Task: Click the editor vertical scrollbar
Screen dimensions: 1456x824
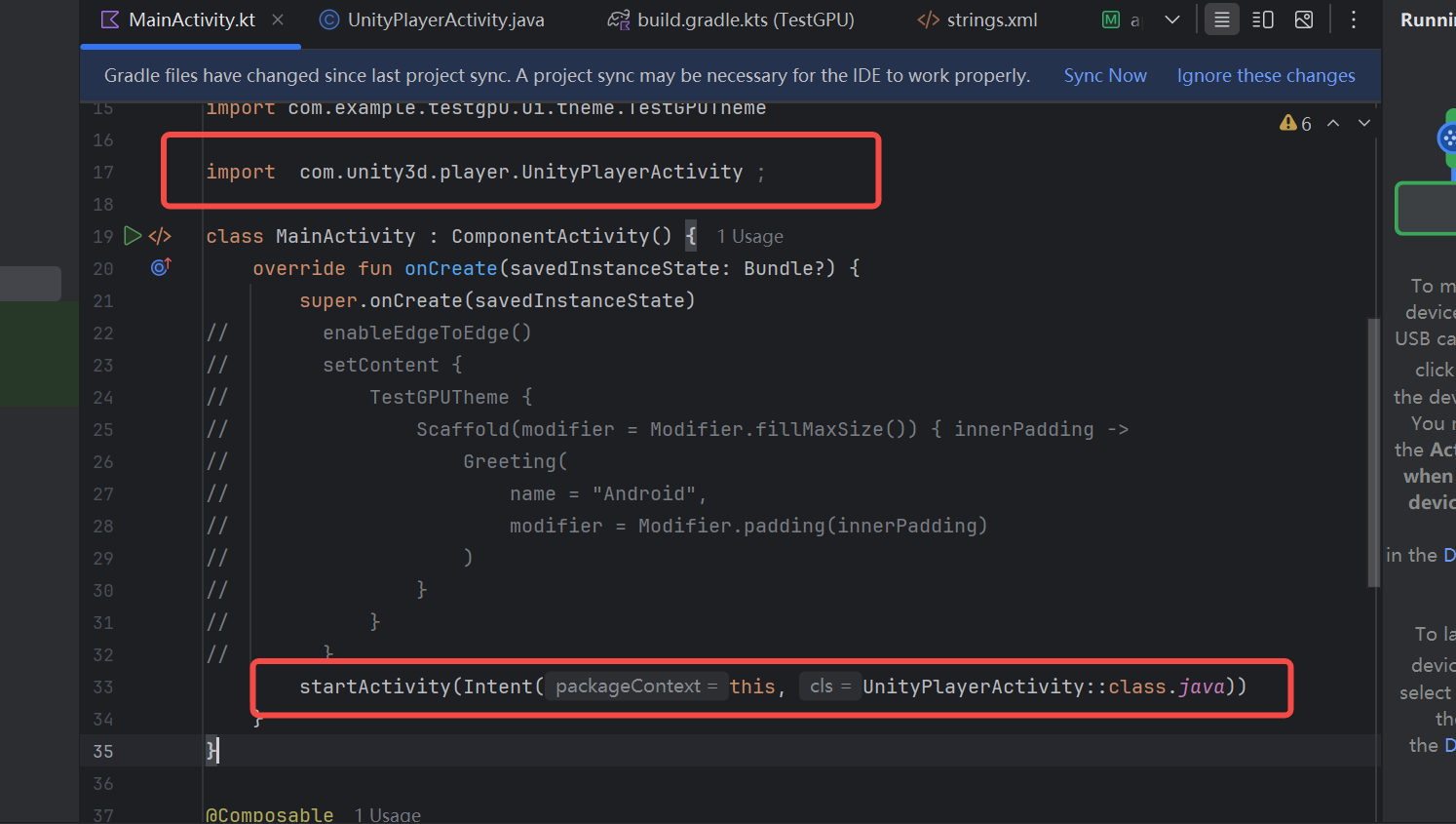Action: click(x=1373, y=452)
